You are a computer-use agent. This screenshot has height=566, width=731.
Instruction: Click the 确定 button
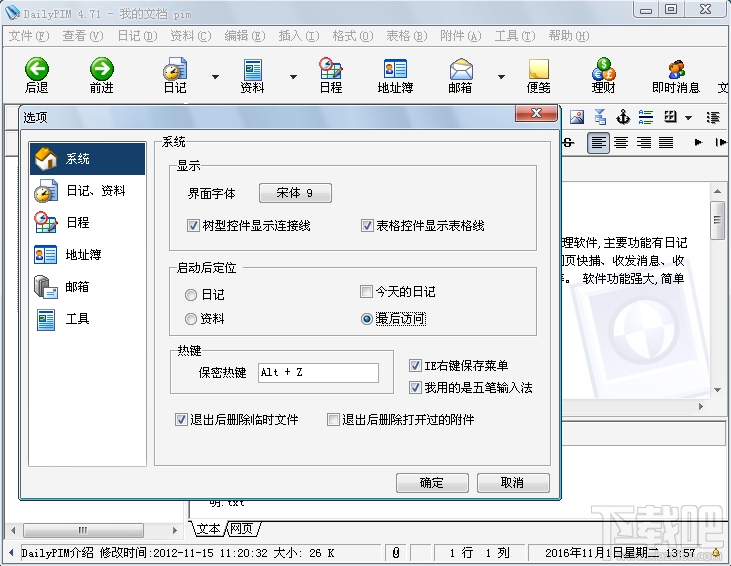point(432,483)
